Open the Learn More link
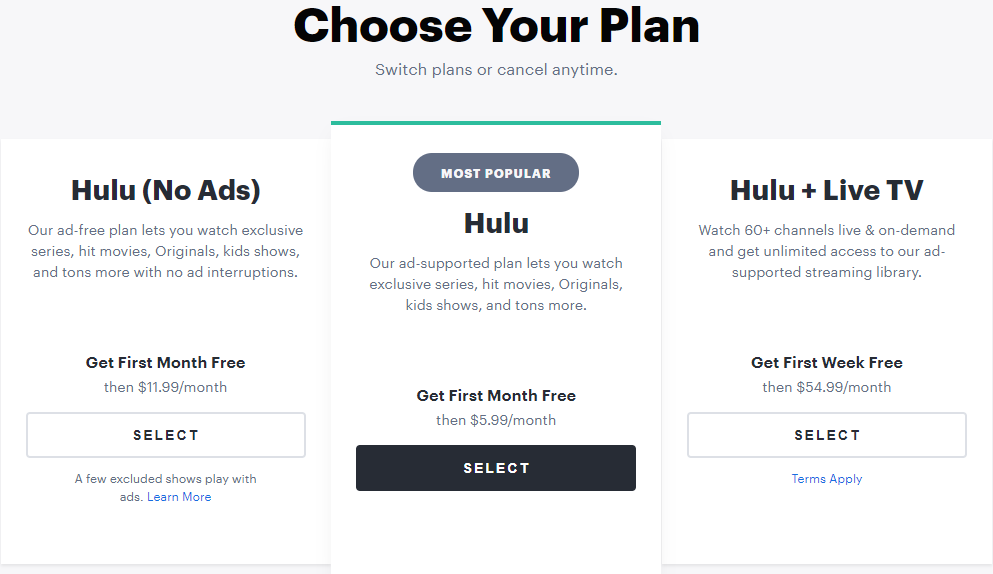This screenshot has width=993, height=574. click(179, 497)
